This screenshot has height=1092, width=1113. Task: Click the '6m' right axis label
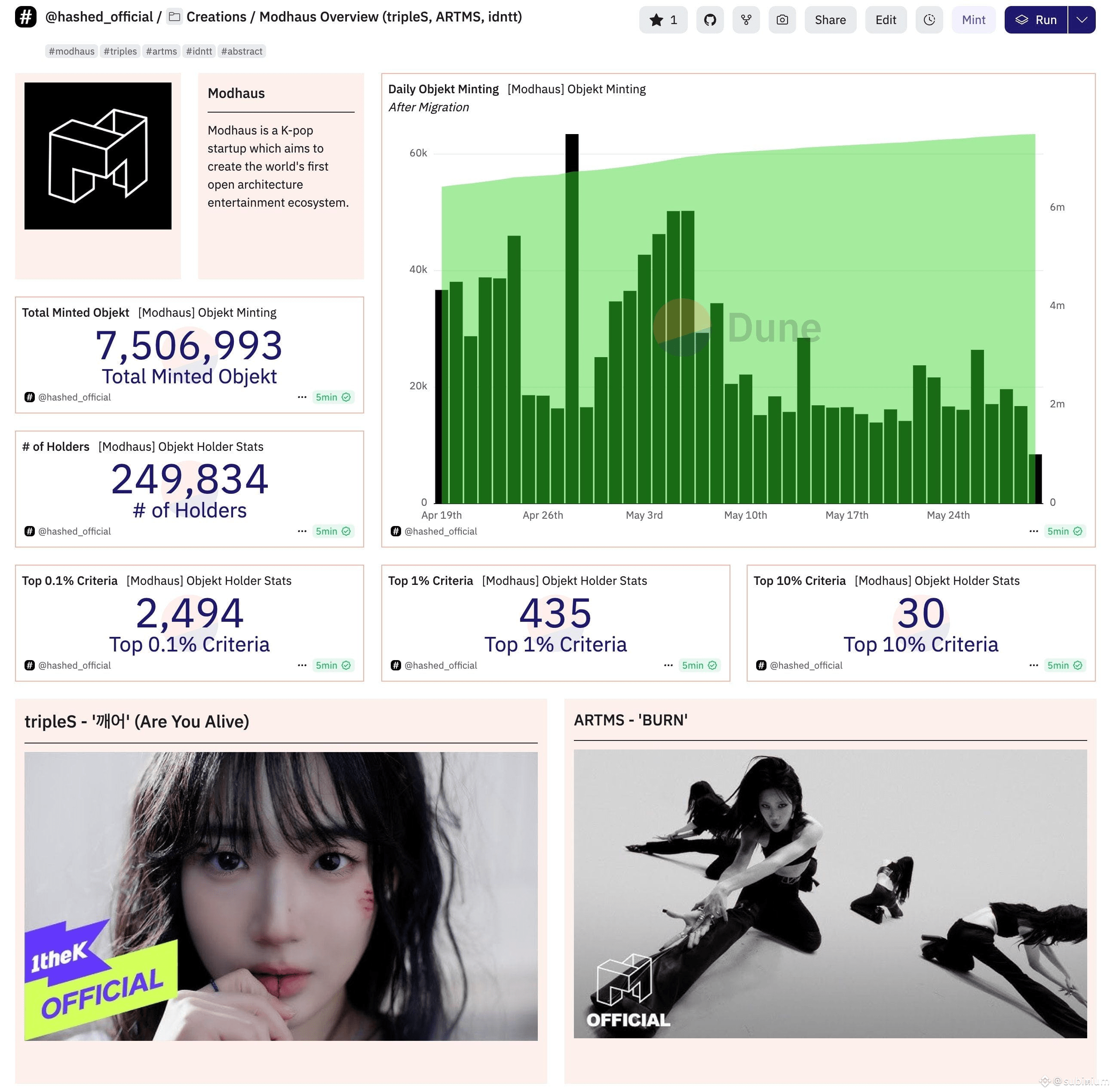1057,207
